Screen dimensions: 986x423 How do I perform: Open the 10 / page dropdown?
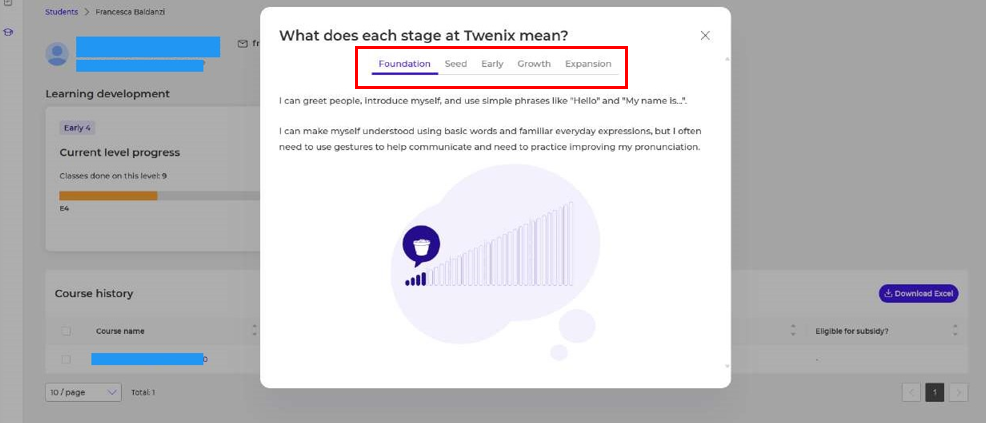pos(84,392)
